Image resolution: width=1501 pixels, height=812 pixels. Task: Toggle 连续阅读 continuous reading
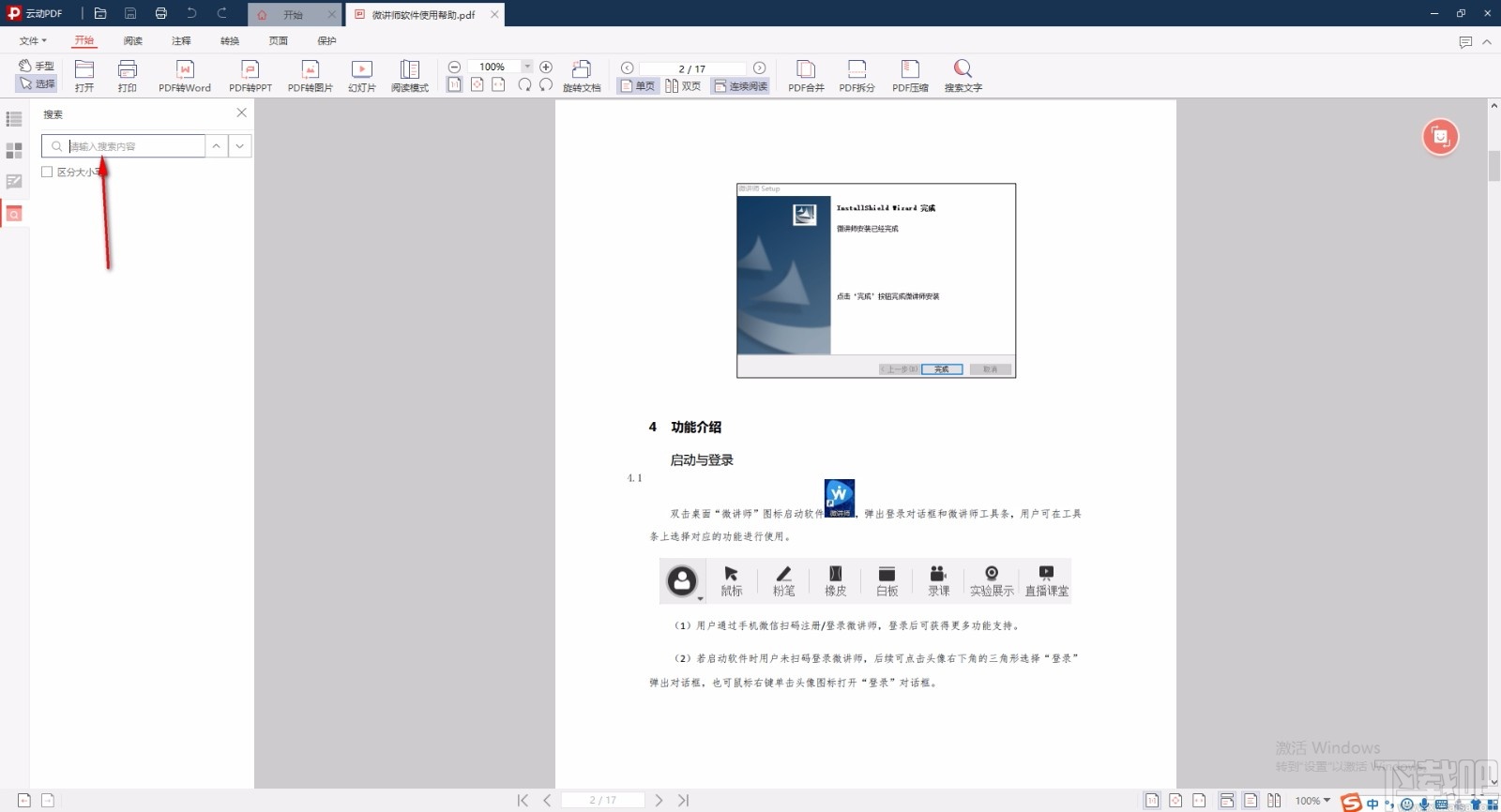pos(740,85)
